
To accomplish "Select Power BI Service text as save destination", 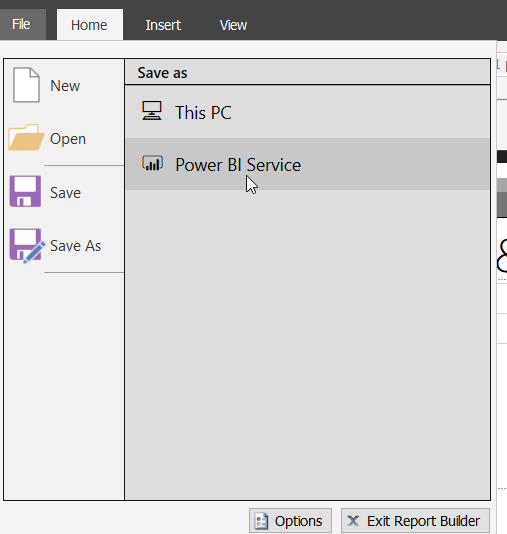I will click(238, 165).
